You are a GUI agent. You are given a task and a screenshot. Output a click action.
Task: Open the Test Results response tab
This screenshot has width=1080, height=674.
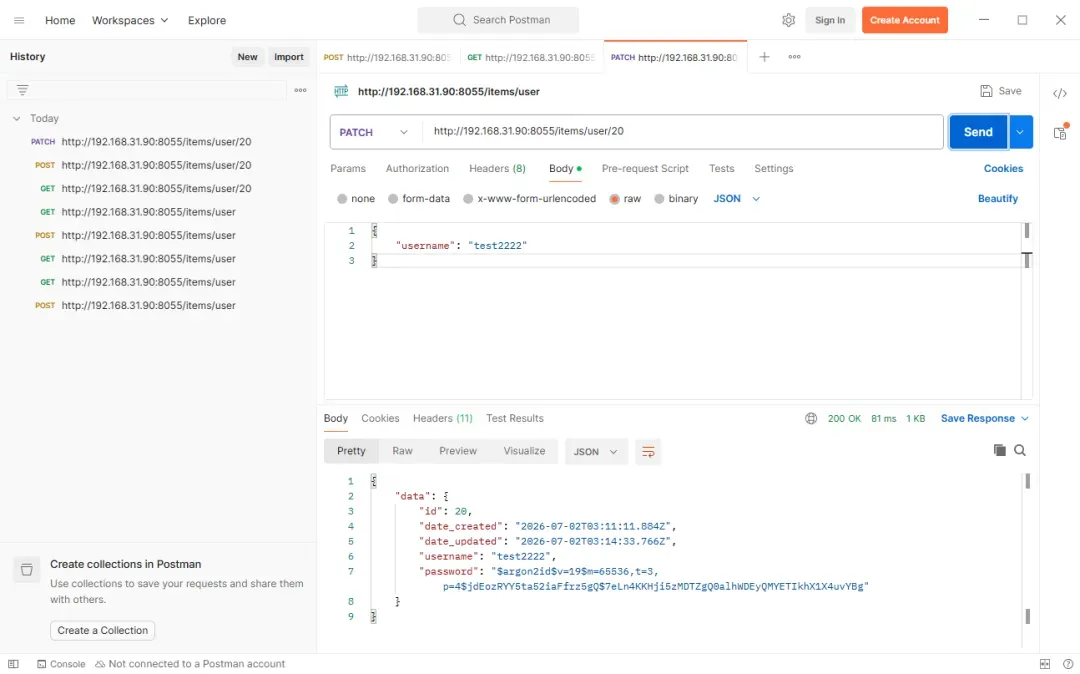pos(515,419)
